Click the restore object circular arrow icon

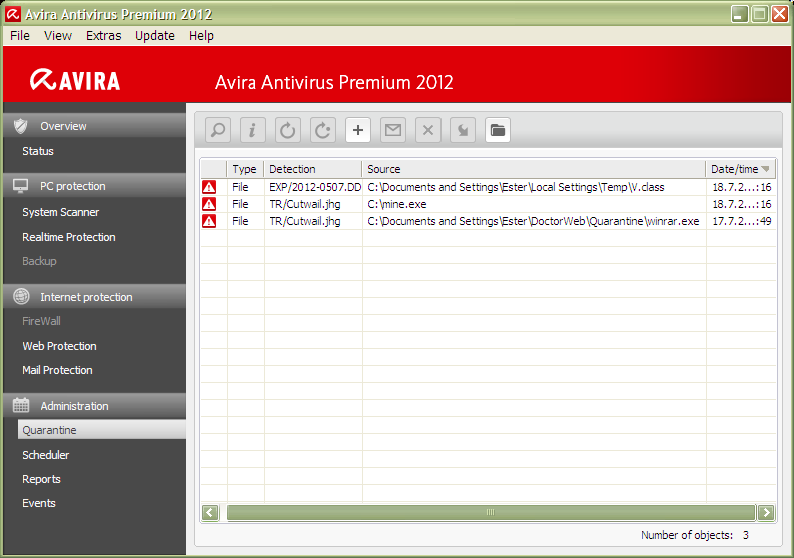[288, 130]
